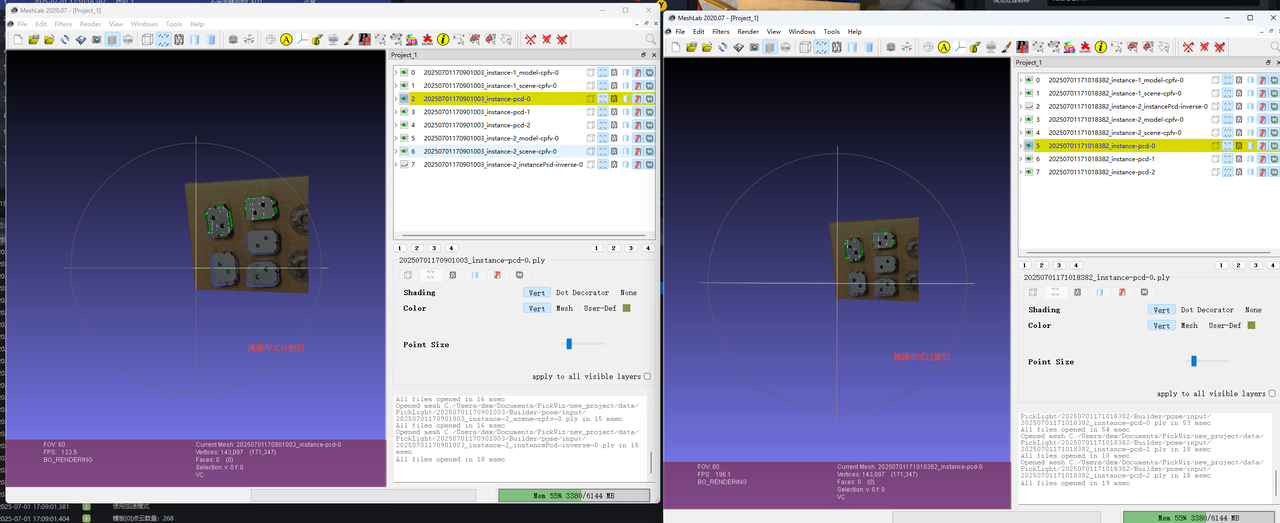
Task: Click the Reload icon in left MeshLab toolbar
Action: pos(65,40)
